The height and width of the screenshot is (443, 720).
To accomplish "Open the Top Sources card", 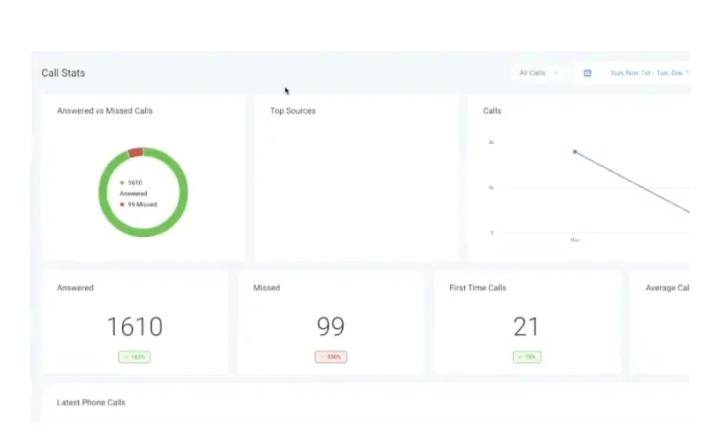I will (x=355, y=180).
